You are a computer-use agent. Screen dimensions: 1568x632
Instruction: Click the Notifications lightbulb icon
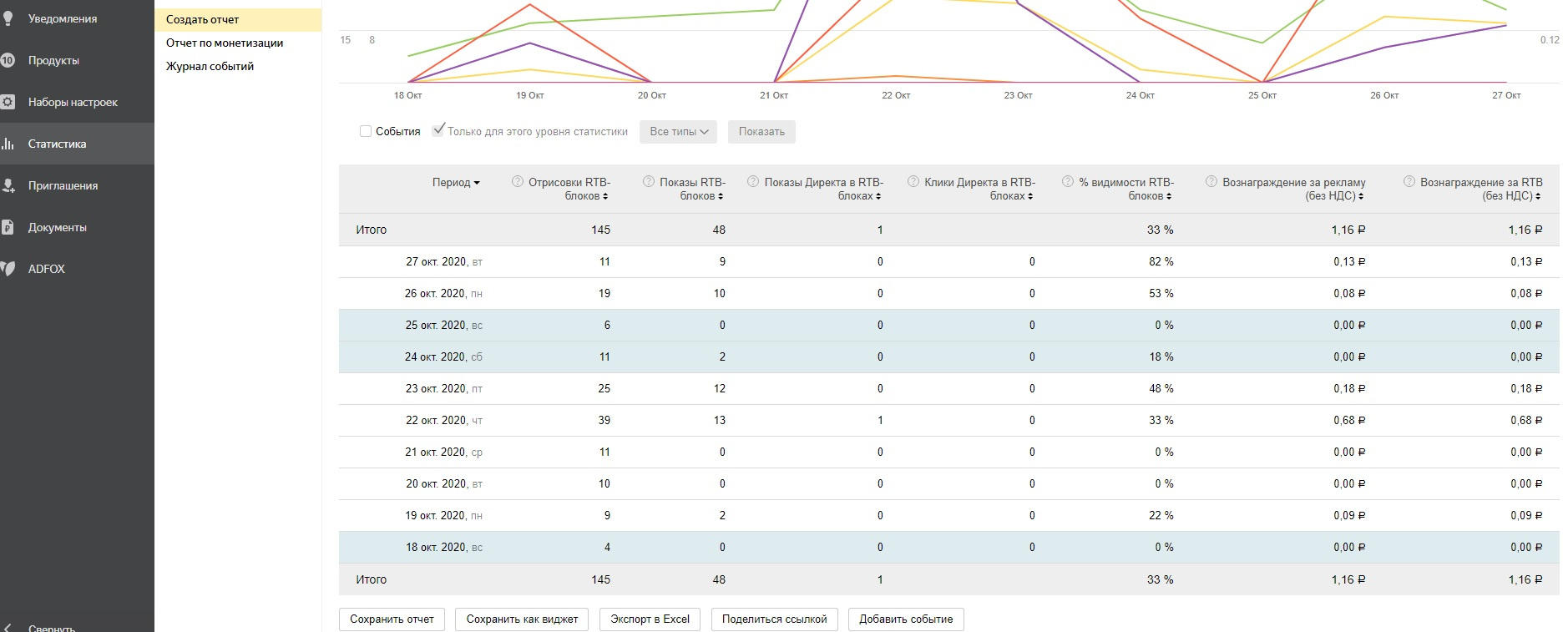point(8,18)
